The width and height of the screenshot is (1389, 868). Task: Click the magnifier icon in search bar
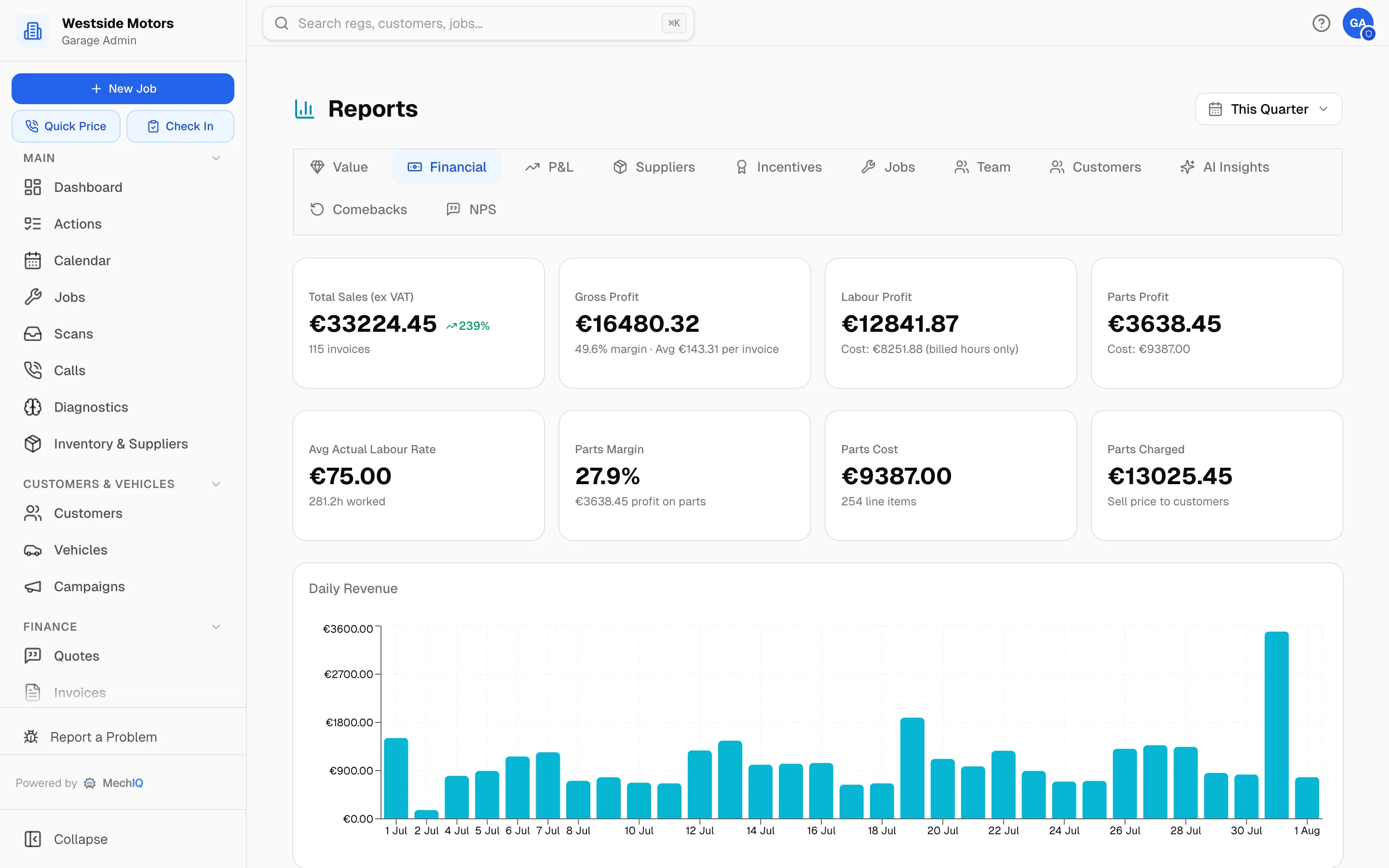tap(281, 24)
